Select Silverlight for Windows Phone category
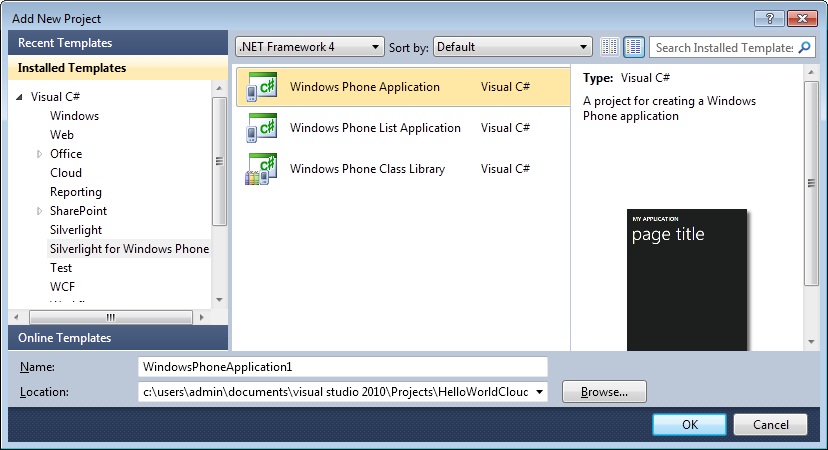Image resolution: width=828 pixels, height=450 pixels. (x=129, y=249)
